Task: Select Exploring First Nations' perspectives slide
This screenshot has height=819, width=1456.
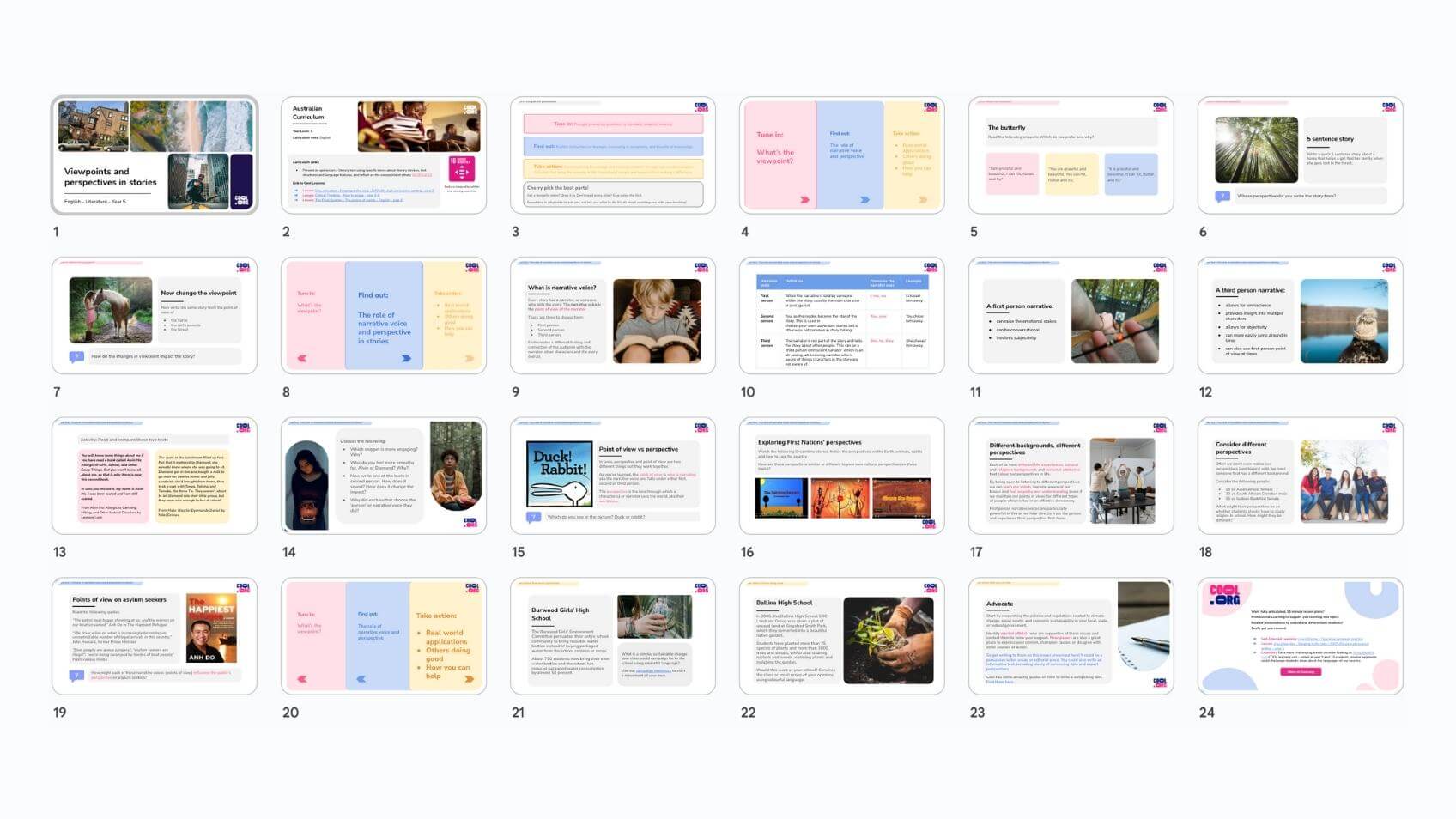Action: (x=841, y=476)
